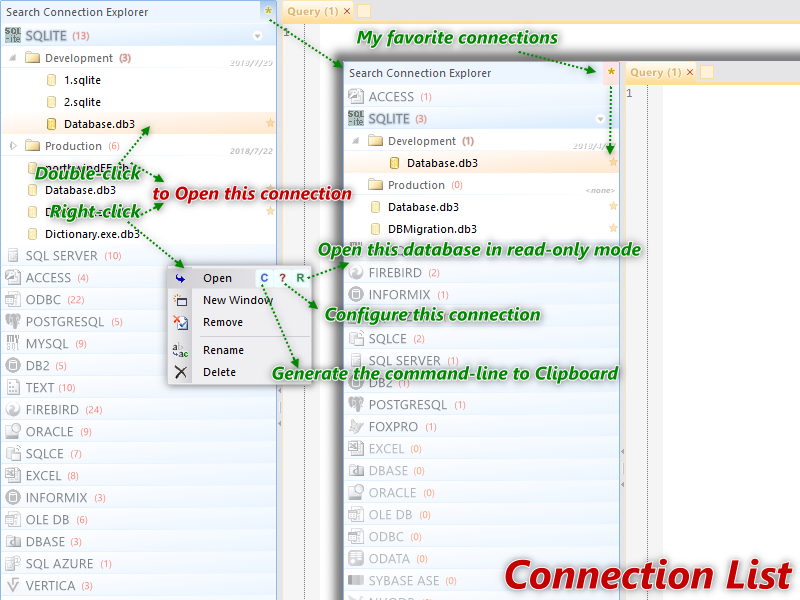
Task: Click the OLE DB (6) icon
Action: tap(13, 519)
